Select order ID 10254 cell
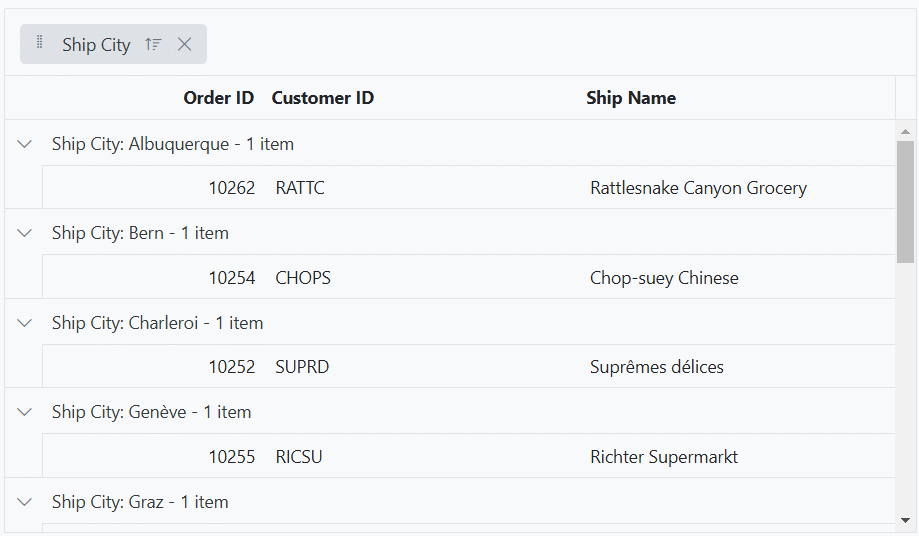919x536 pixels. pyautogui.click(x=231, y=278)
